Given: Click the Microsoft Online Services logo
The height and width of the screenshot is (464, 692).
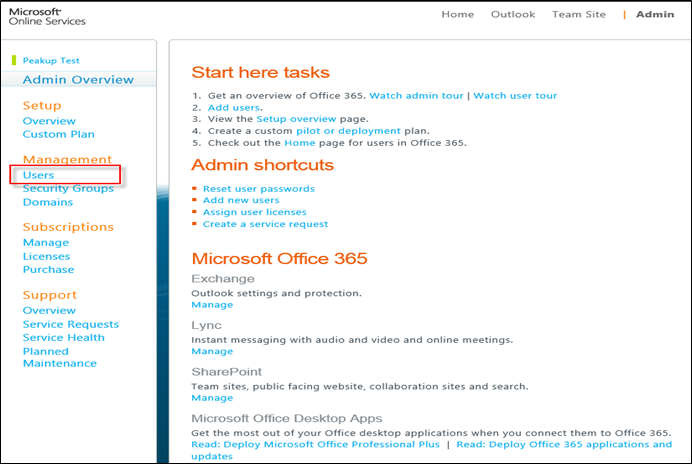Looking at the screenshot, I should 47,17.
